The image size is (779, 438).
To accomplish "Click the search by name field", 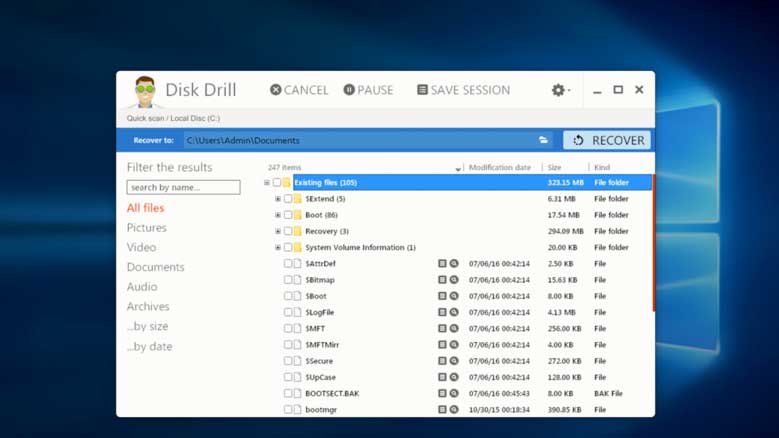I will (x=183, y=187).
